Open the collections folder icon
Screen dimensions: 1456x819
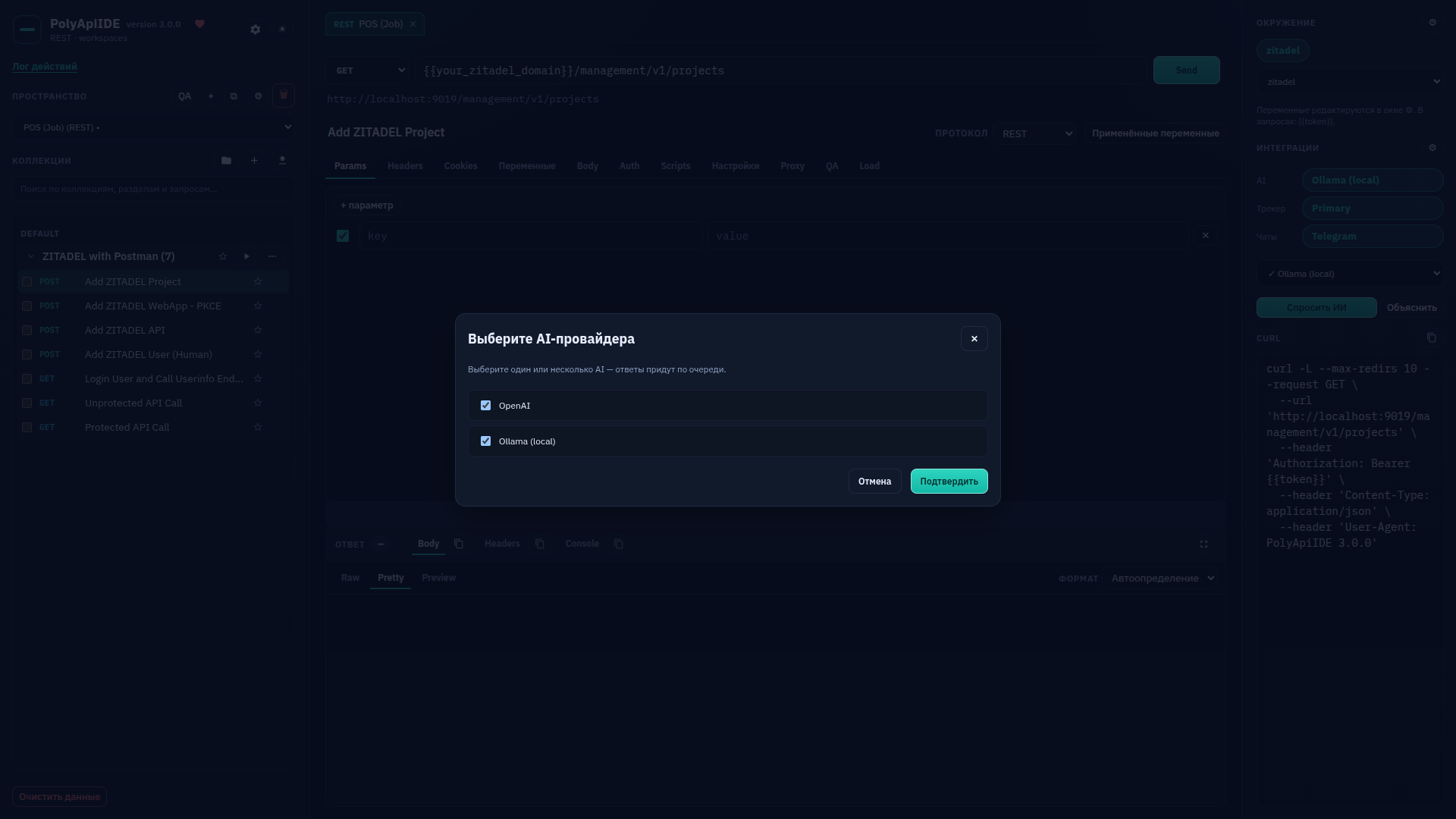[x=226, y=161]
